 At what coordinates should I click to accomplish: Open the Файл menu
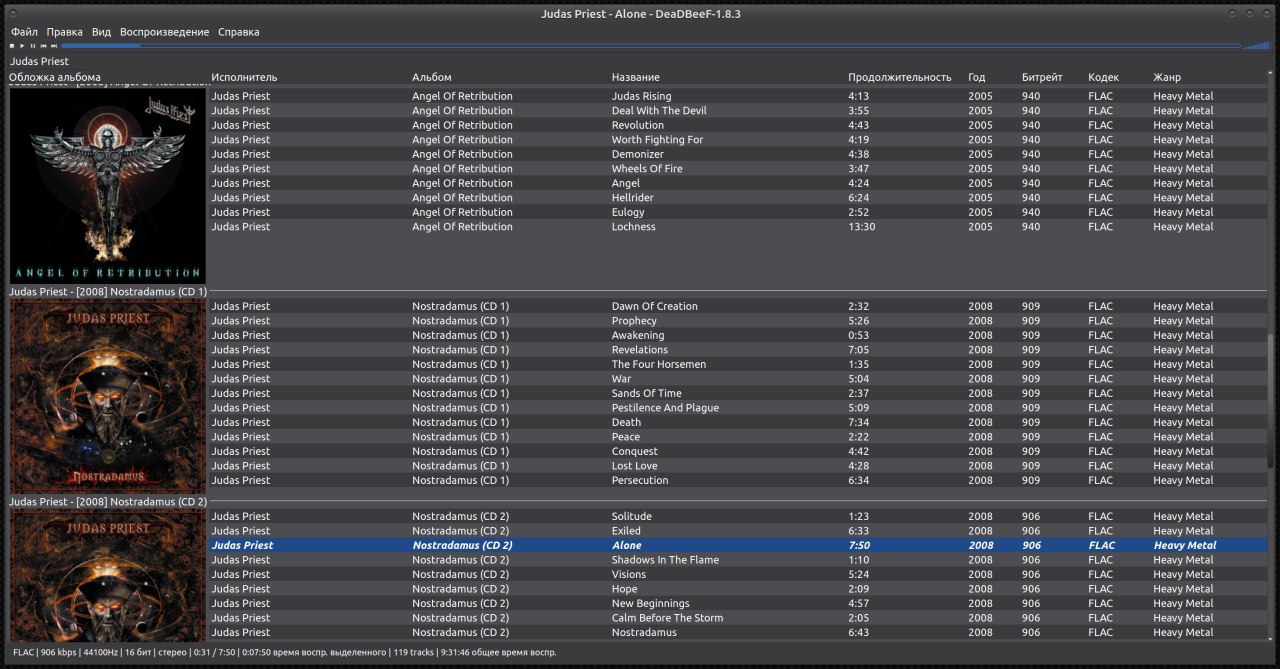[x=24, y=32]
